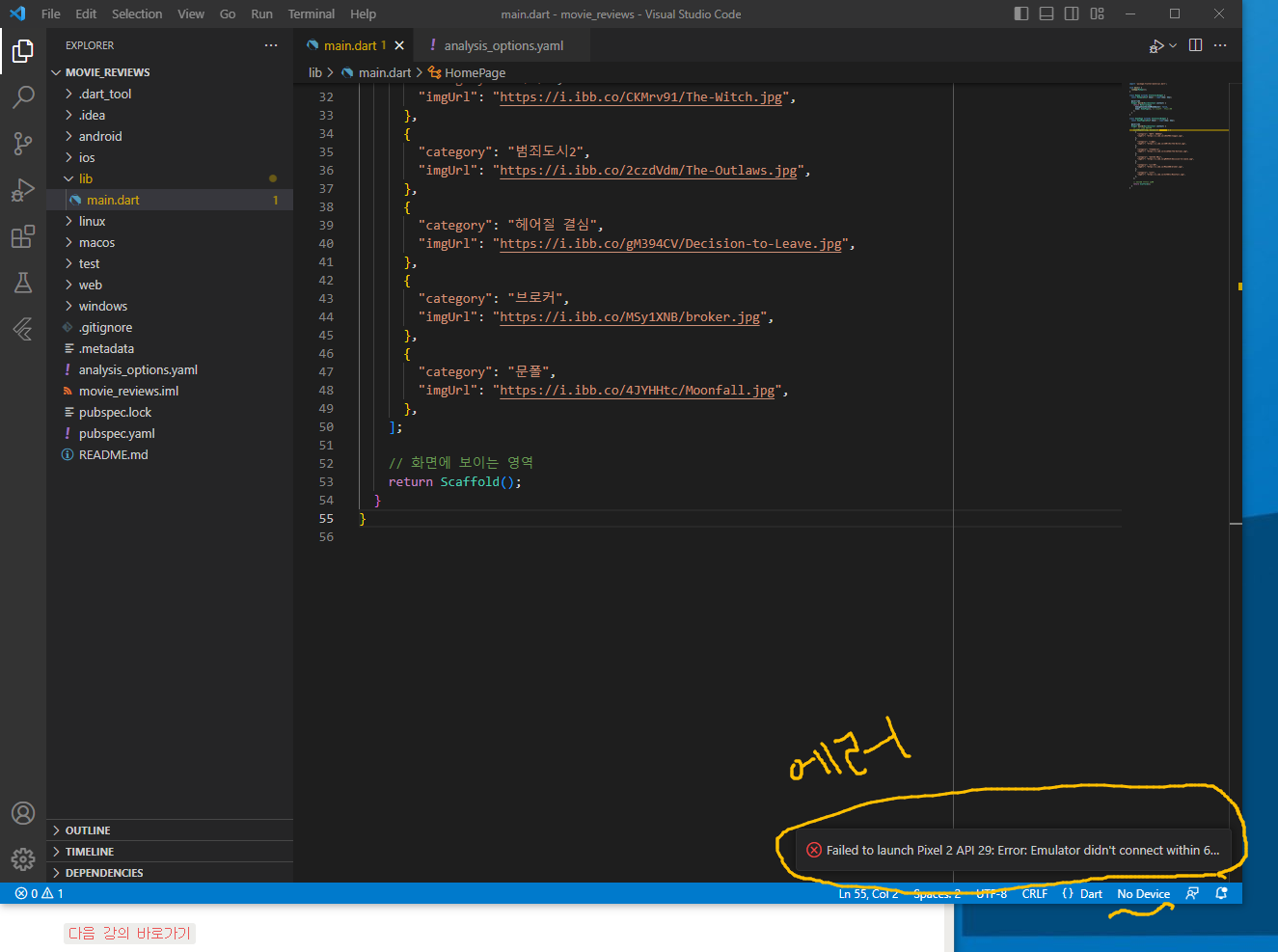Click error notification red X icon

coord(814,850)
